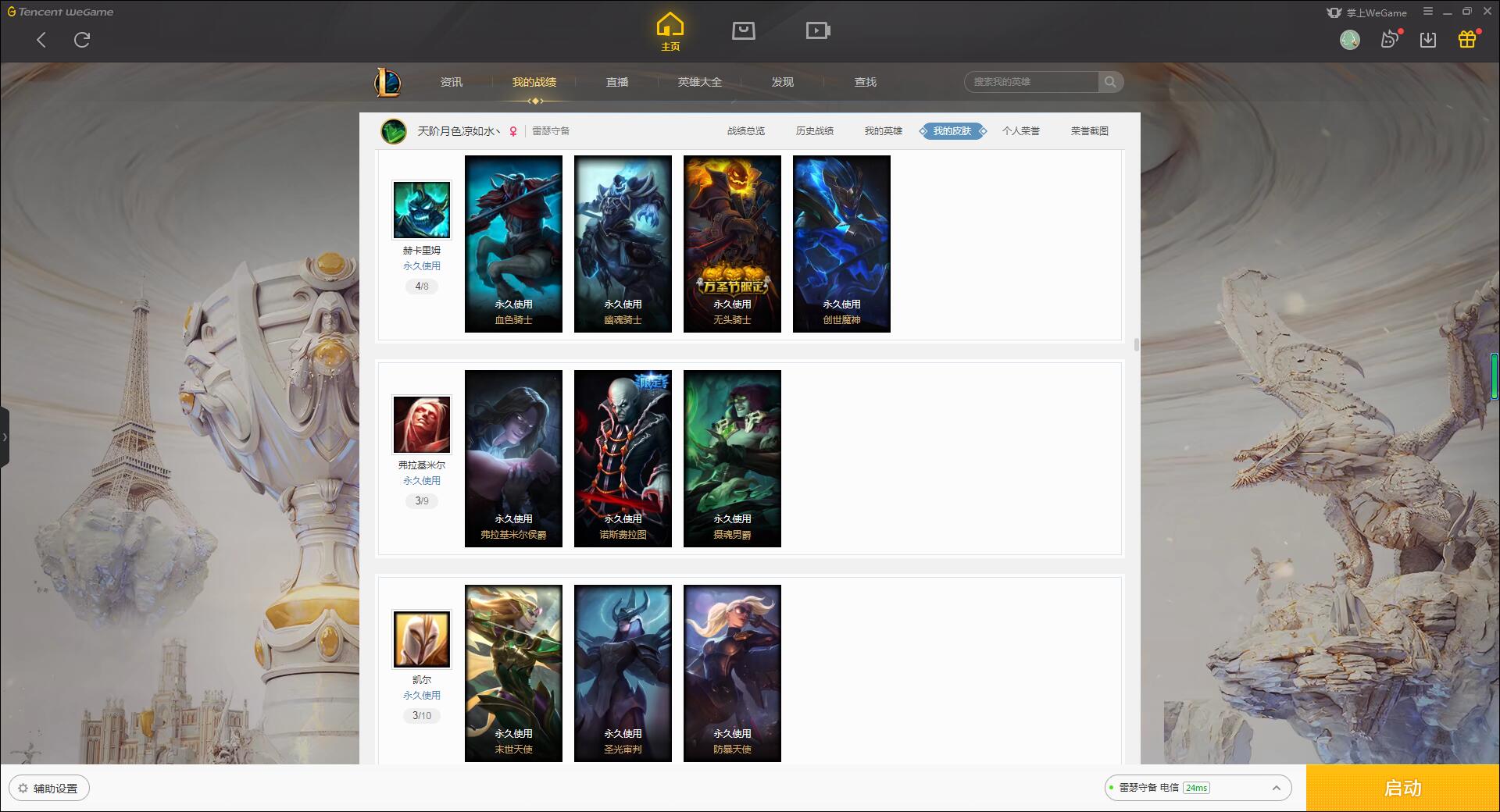
Task: Click 永久使用 under 凯尔
Action: pos(422,696)
